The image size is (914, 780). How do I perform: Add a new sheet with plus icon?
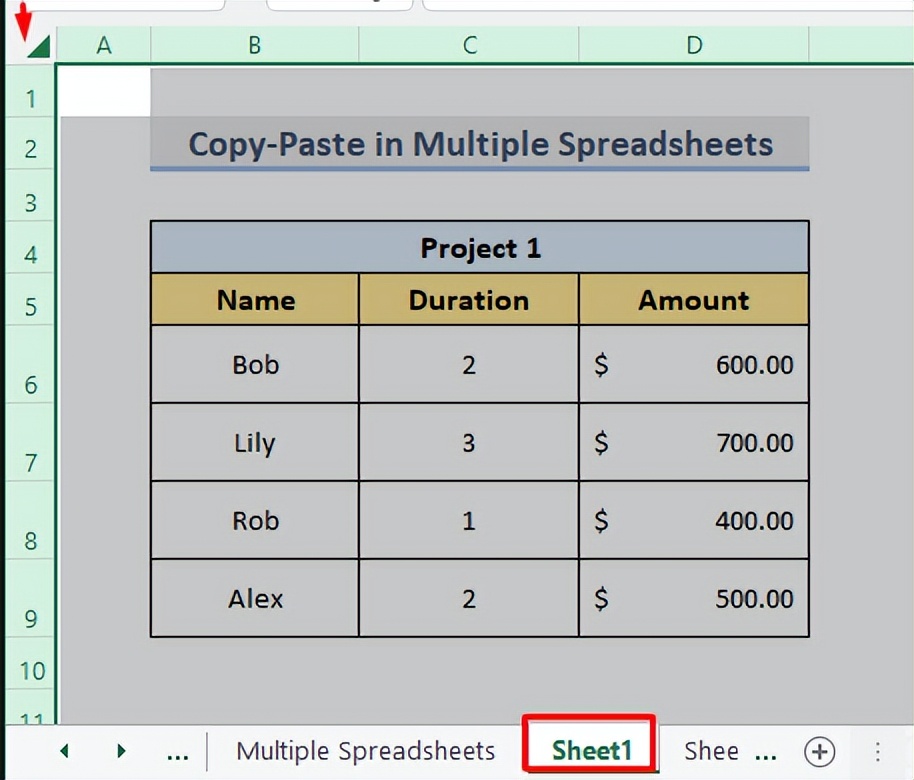820,751
